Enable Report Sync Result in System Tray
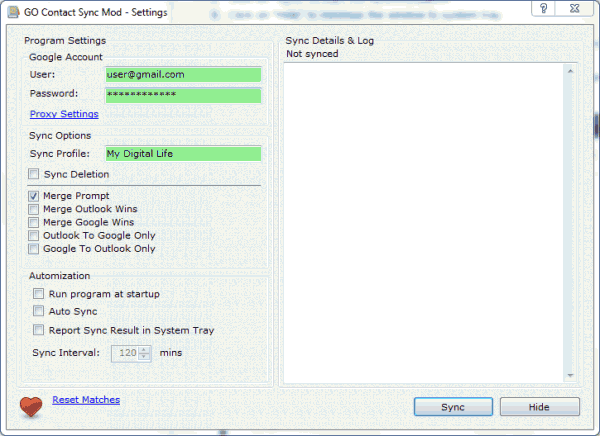 (38, 330)
